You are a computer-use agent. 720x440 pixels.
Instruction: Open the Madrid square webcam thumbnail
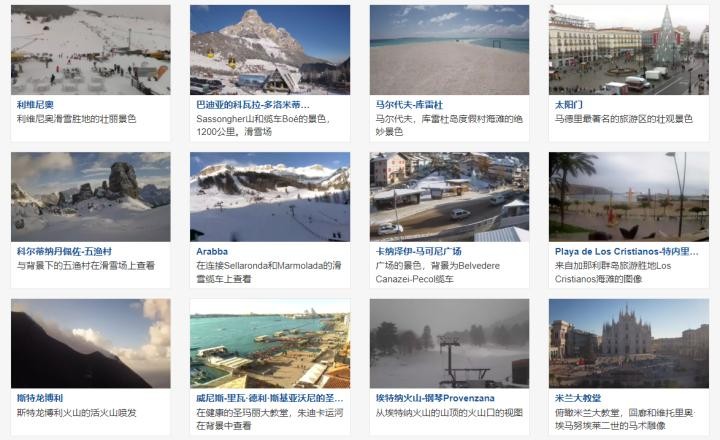pyautogui.click(x=629, y=50)
